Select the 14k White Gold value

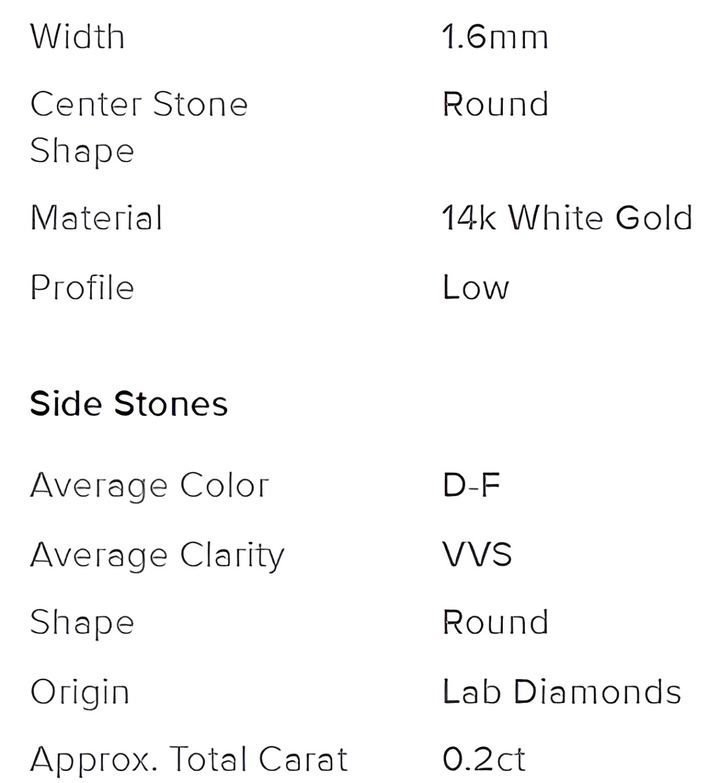566,218
